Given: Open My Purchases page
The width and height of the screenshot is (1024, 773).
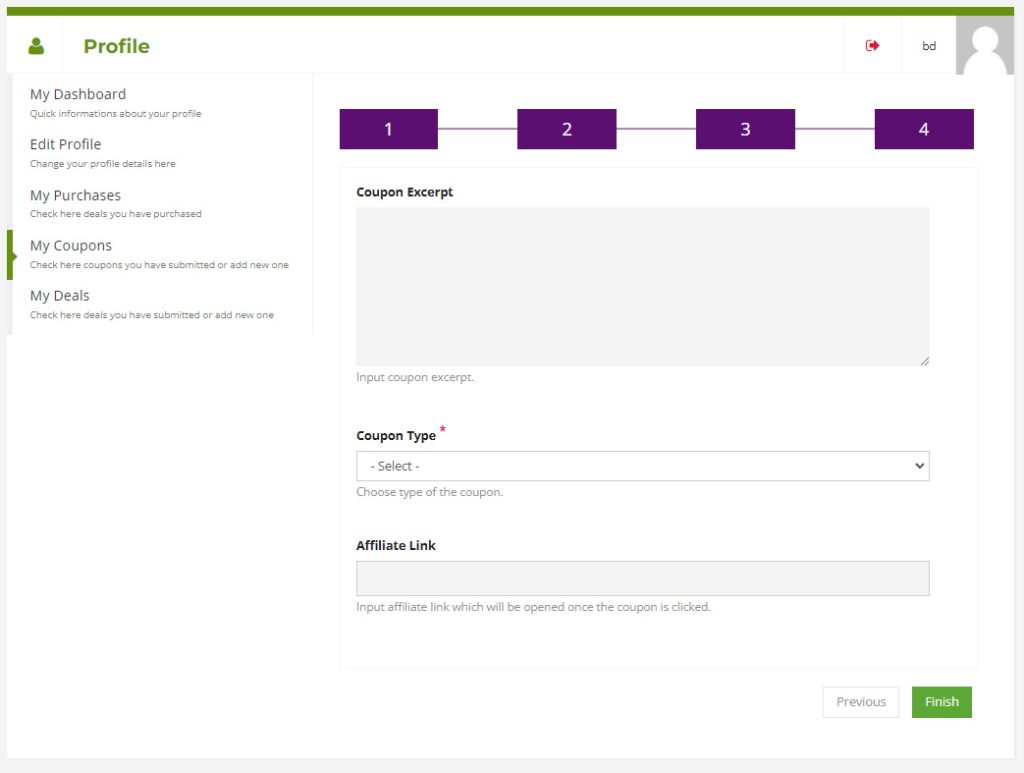Looking at the screenshot, I should click(75, 195).
